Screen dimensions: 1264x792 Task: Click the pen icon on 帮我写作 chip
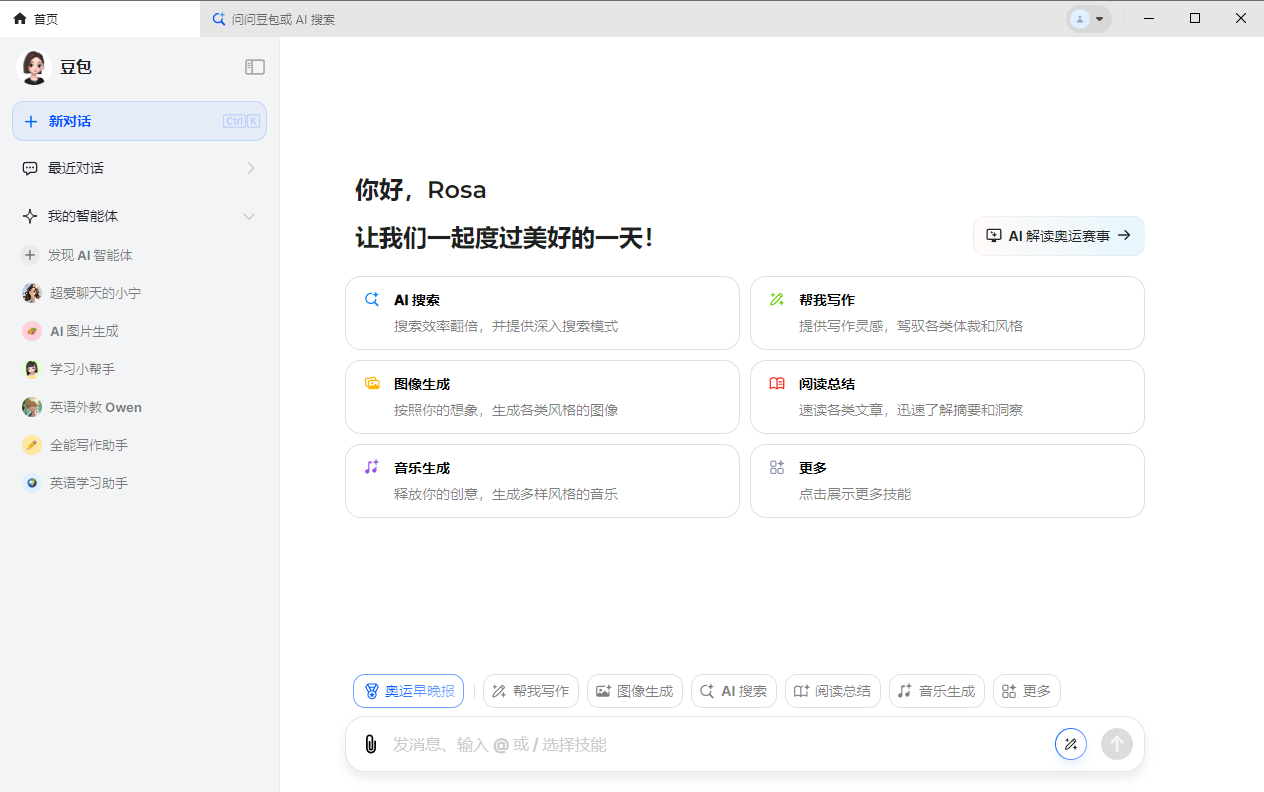497,690
